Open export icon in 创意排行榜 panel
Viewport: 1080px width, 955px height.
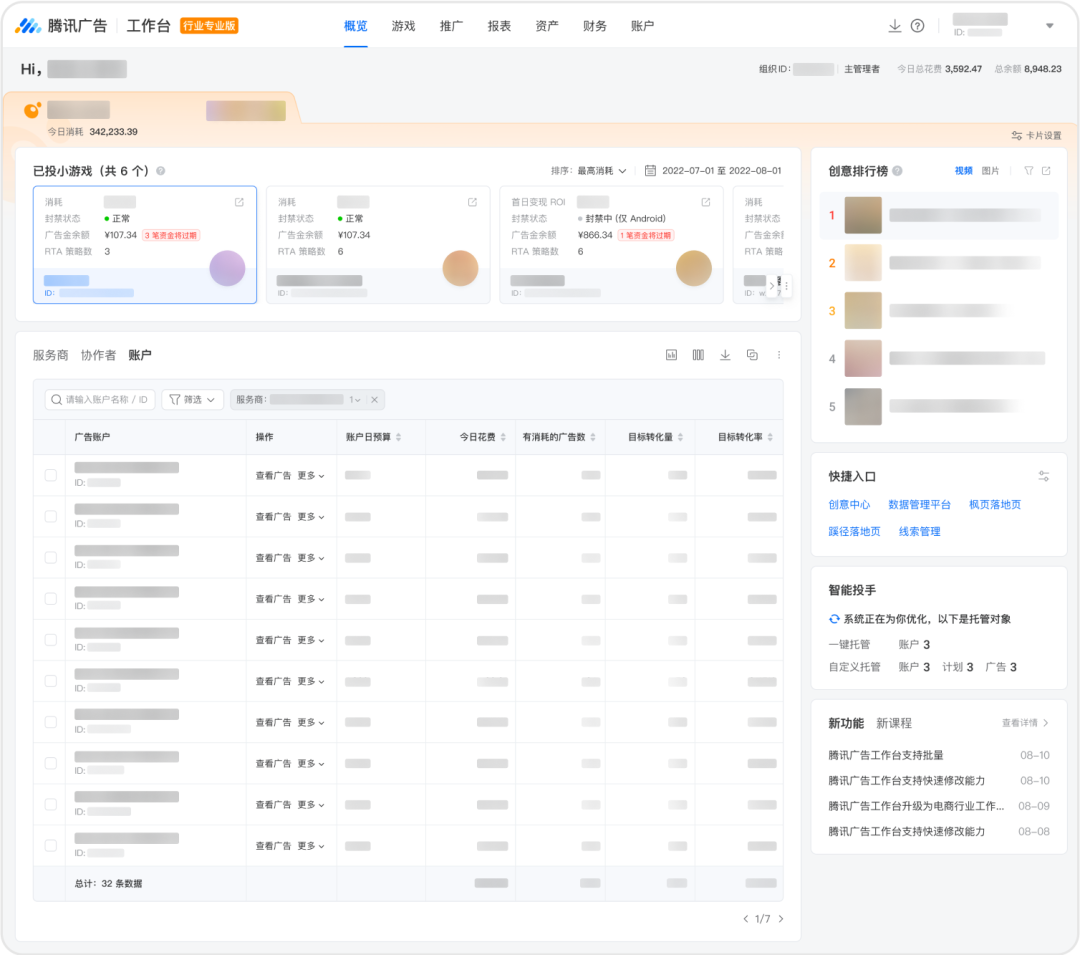pos(1046,171)
